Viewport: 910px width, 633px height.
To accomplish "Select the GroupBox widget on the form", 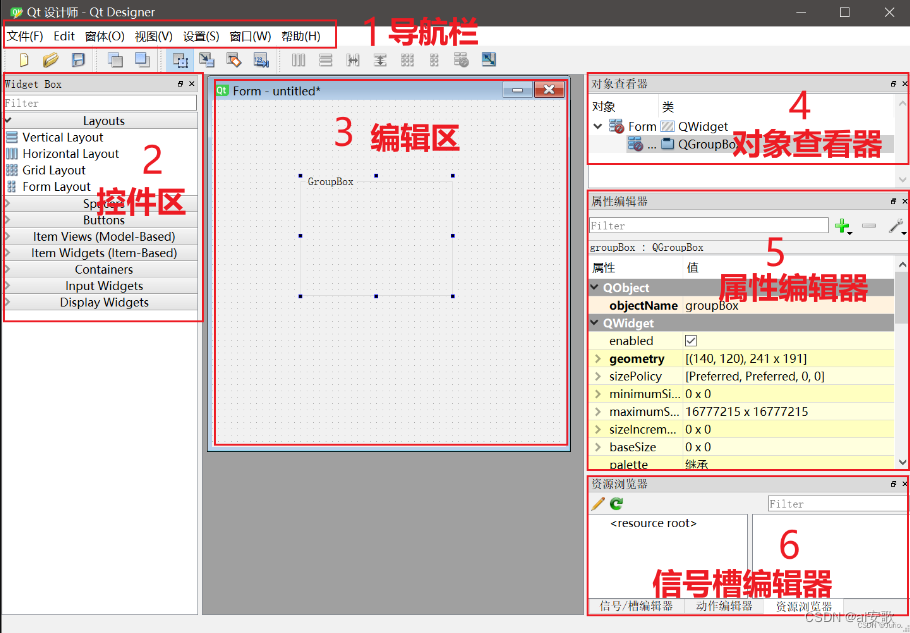I will pyautogui.click(x=376, y=237).
